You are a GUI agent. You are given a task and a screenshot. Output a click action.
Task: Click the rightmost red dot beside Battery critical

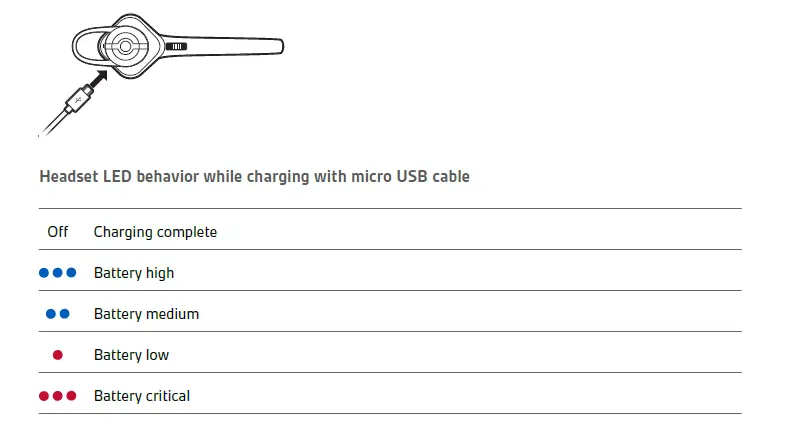tap(71, 396)
